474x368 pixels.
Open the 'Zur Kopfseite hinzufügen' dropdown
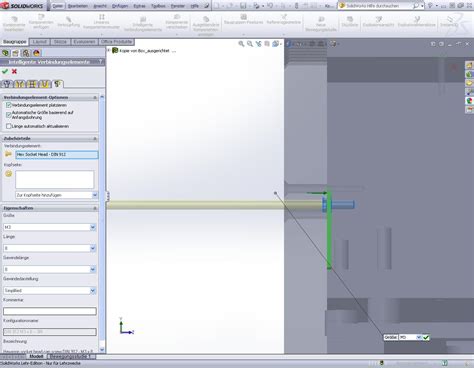click(56, 195)
